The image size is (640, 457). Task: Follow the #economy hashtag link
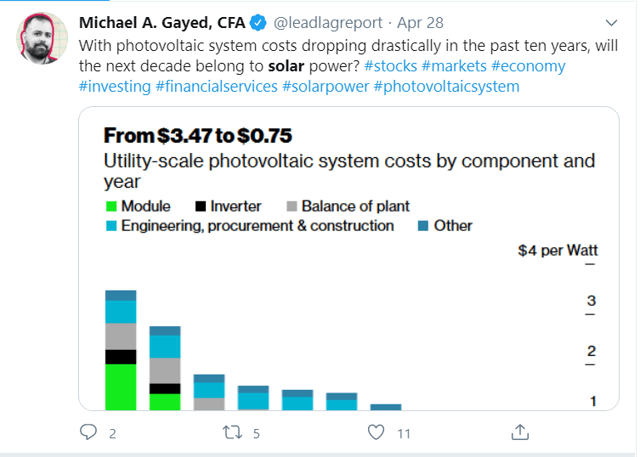[x=528, y=66]
